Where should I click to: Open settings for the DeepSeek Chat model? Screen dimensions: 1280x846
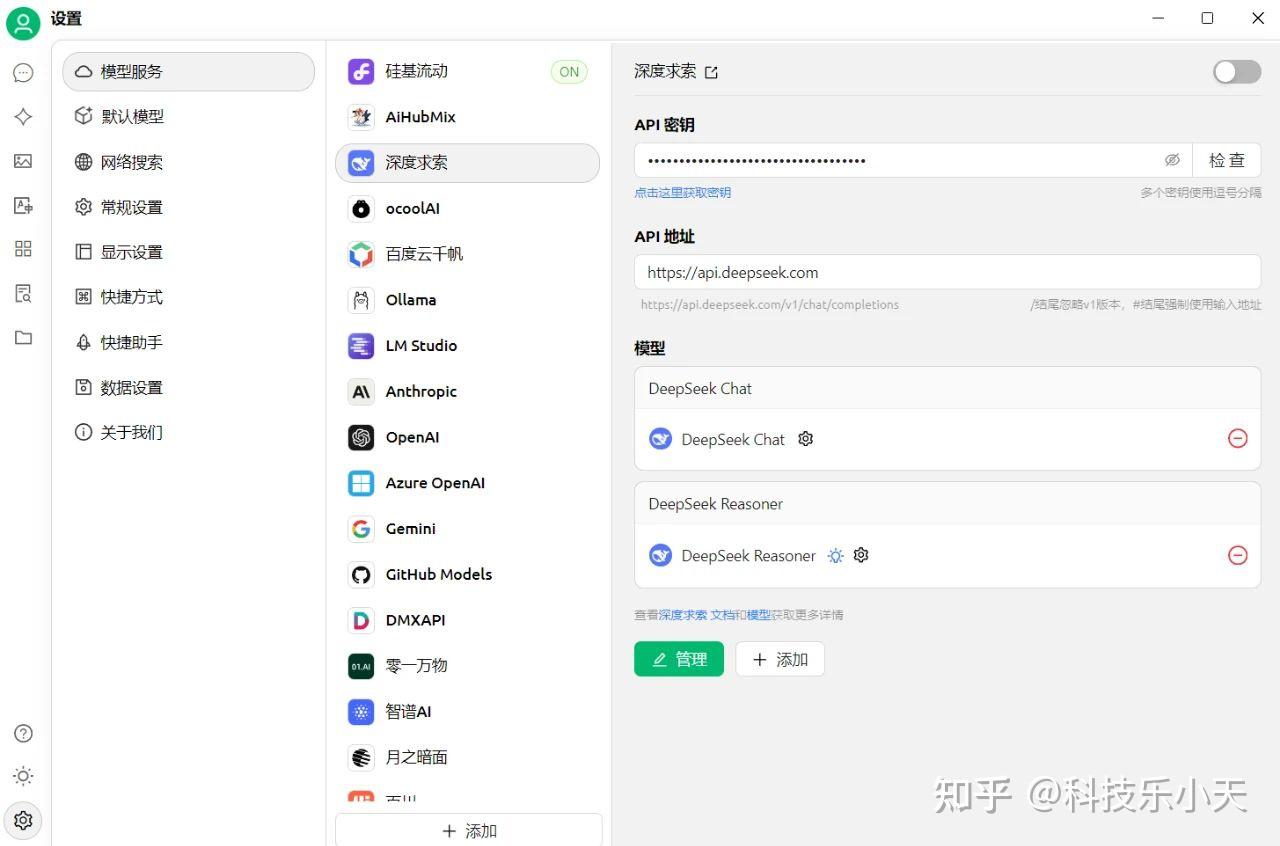(x=805, y=439)
